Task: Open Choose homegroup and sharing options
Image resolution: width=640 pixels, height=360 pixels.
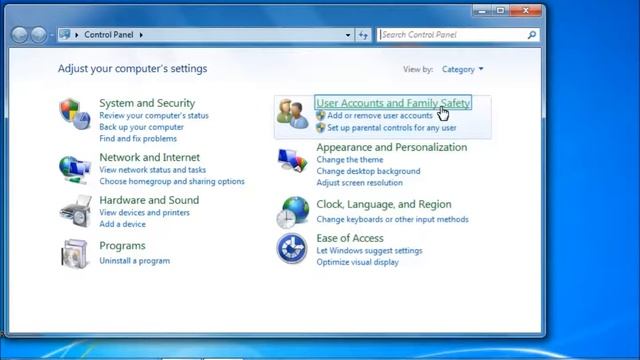Action: [172, 181]
